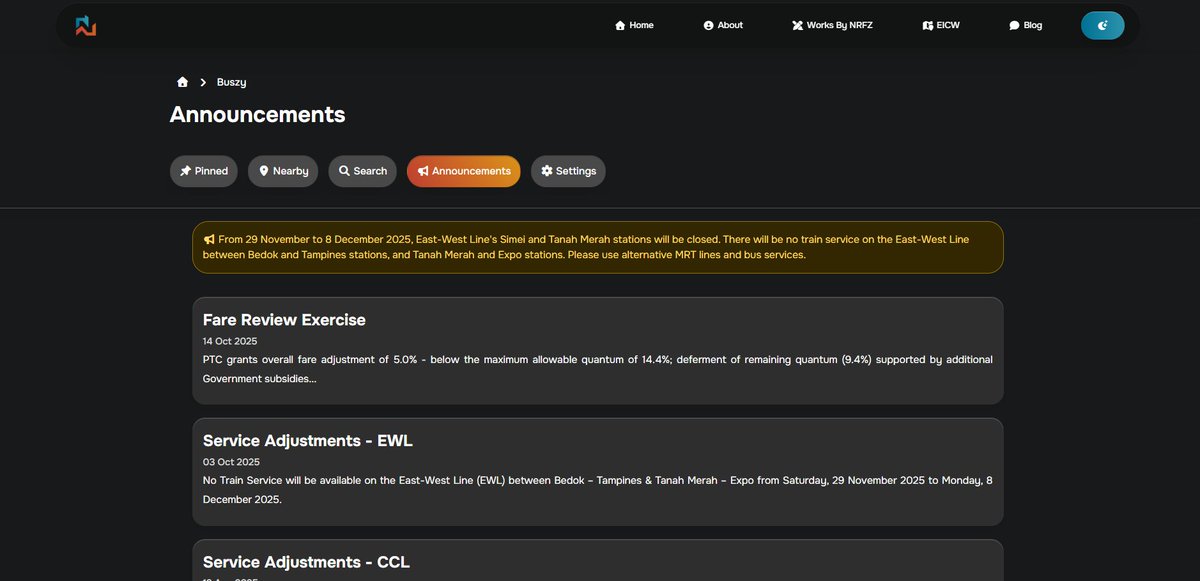1200x581 pixels.
Task: Open the Blog navbar link
Action: (x=1026, y=25)
